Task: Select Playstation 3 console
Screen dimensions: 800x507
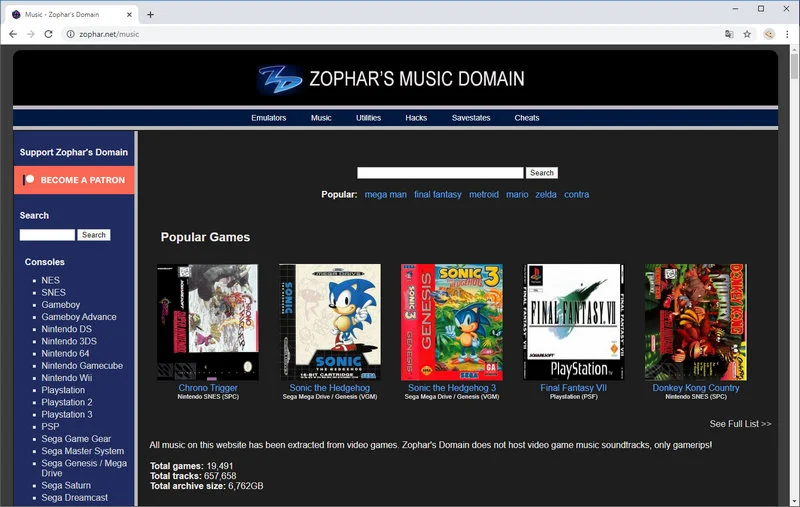Action: pos(67,415)
